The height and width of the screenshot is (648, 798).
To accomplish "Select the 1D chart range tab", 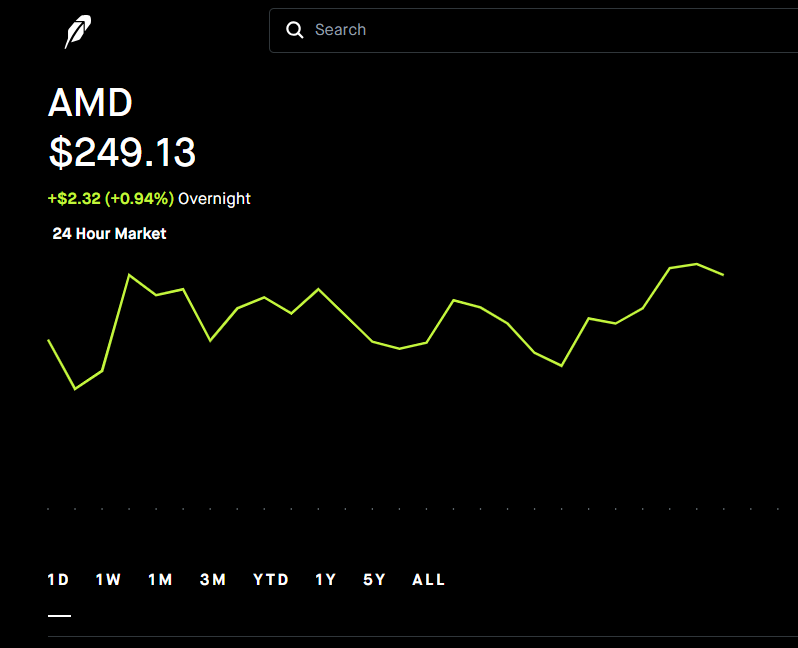I will click(x=58, y=579).
